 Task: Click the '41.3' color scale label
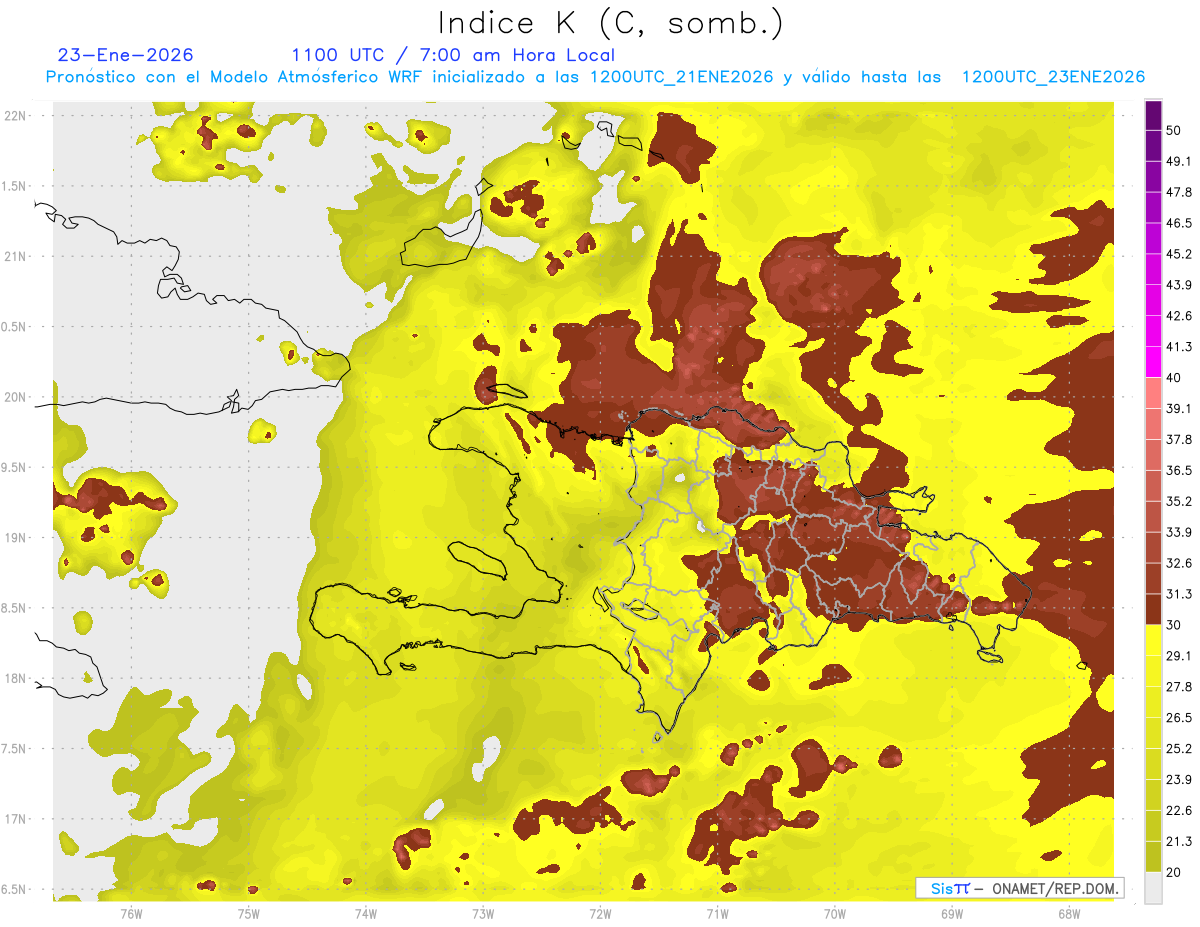(1179, 347)
